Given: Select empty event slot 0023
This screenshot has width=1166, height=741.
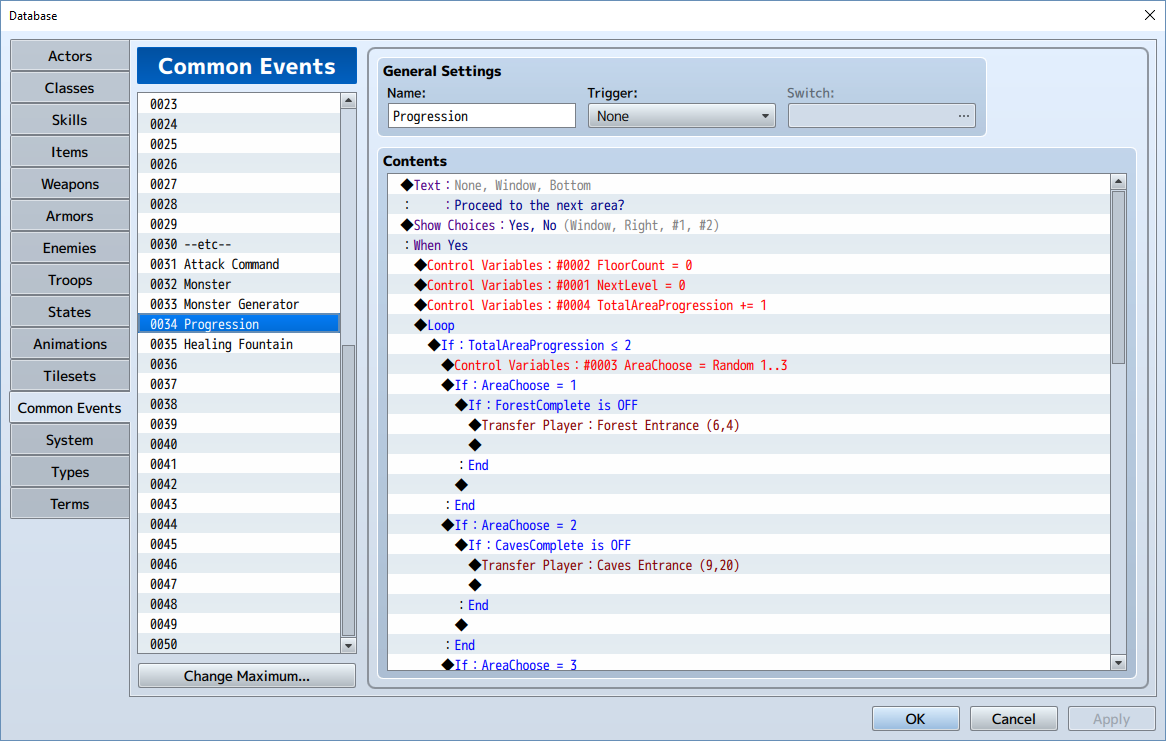Looking at the screenshot, I should 239,104.
